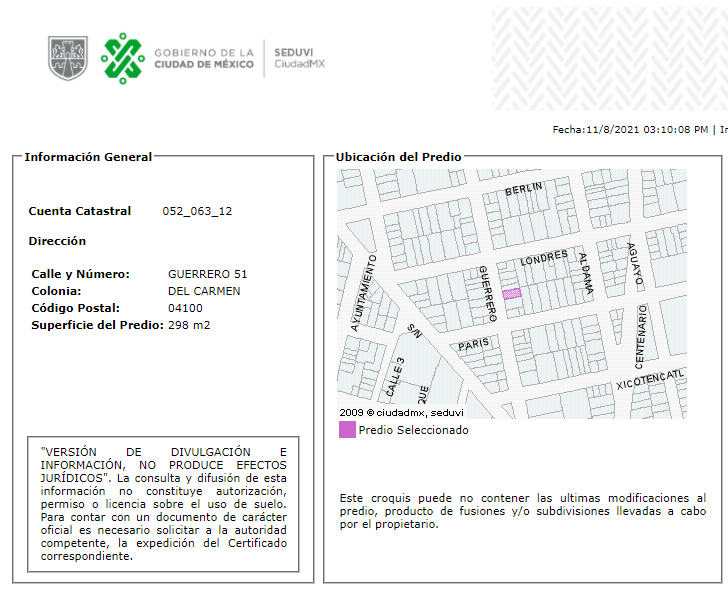
Task: Click the SEDUVI CiudadMX text logo
Action: [299, 58]
